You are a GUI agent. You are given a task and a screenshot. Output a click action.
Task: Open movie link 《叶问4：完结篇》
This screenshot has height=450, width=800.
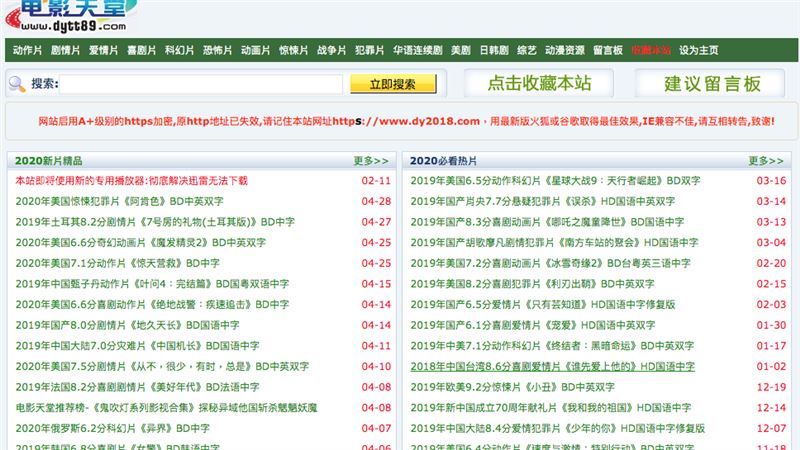pyautogui.click(x=152, y=284)
